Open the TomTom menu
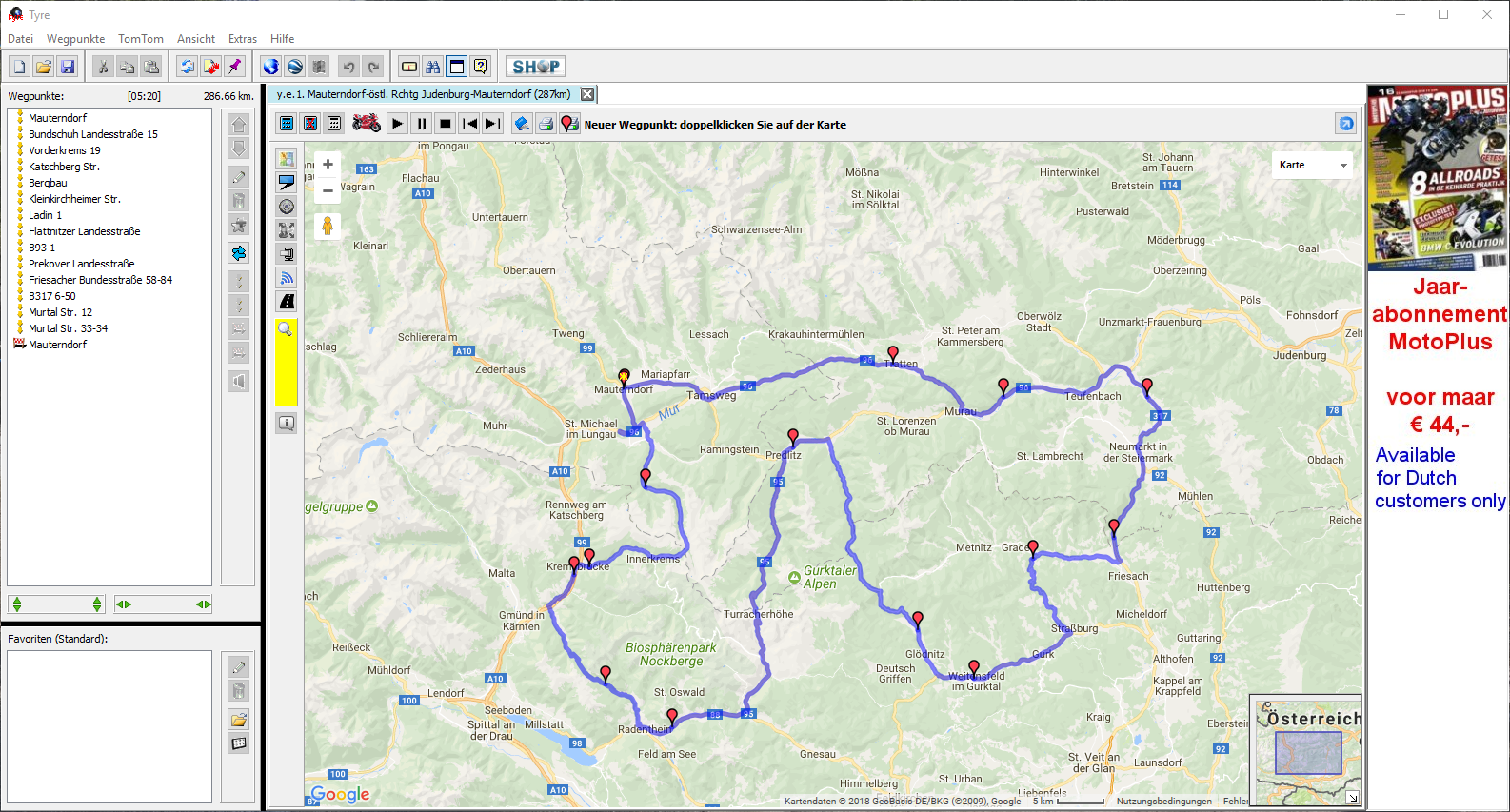This screenshot has width=1510, height=812. (141, 39)
